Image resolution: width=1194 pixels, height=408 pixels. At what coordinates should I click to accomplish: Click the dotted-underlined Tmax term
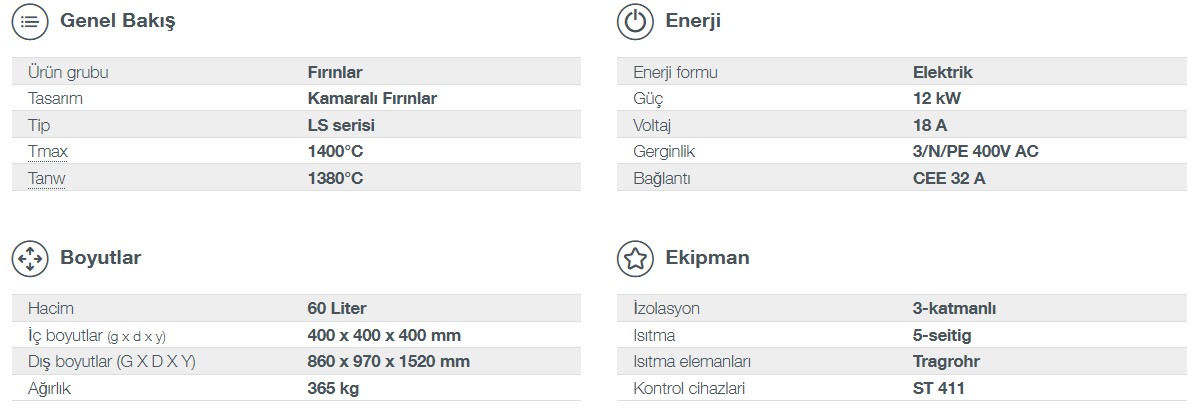point(48,151)
